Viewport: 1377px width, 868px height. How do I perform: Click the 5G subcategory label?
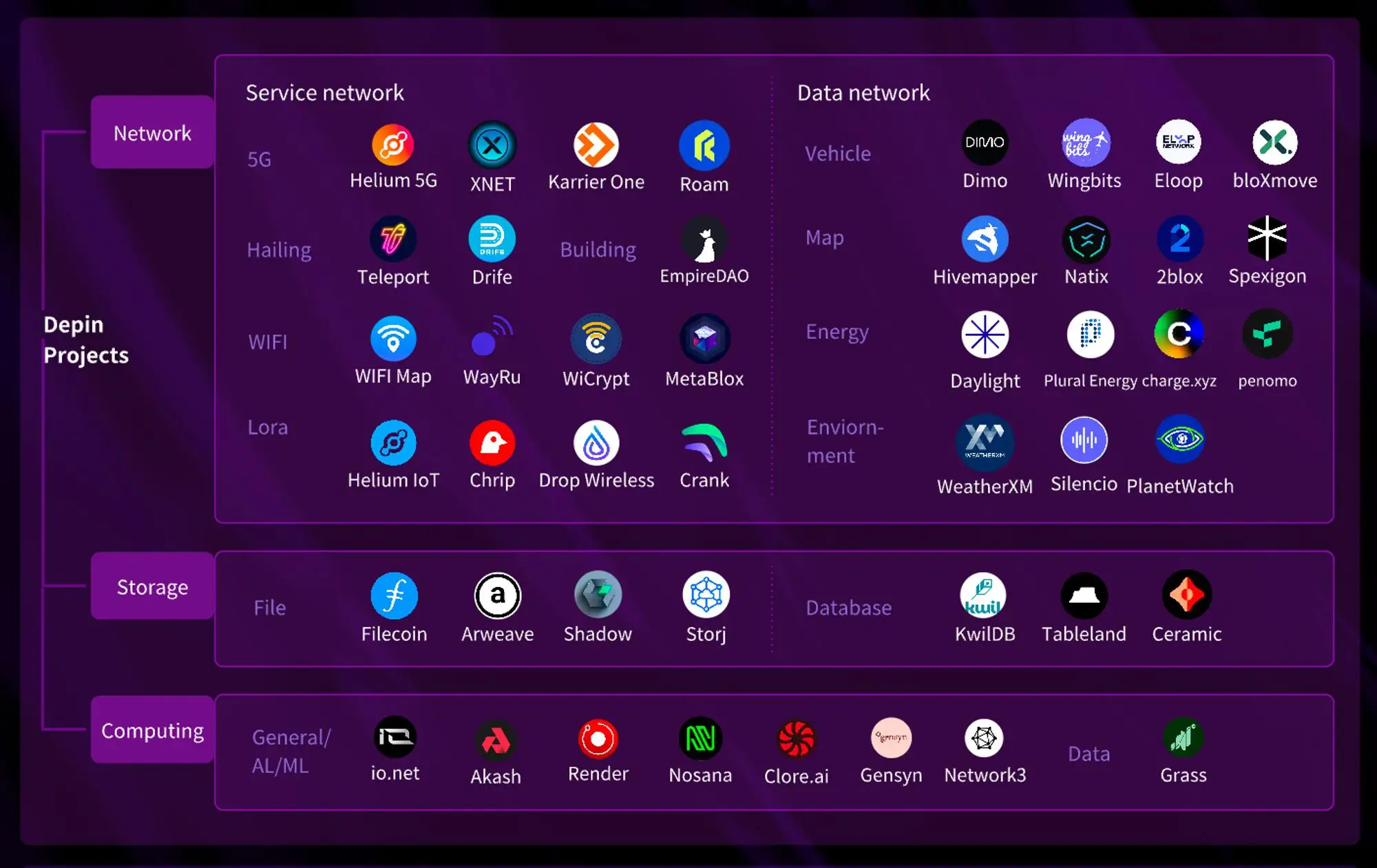pyautogui.click(x=259, y=157)
